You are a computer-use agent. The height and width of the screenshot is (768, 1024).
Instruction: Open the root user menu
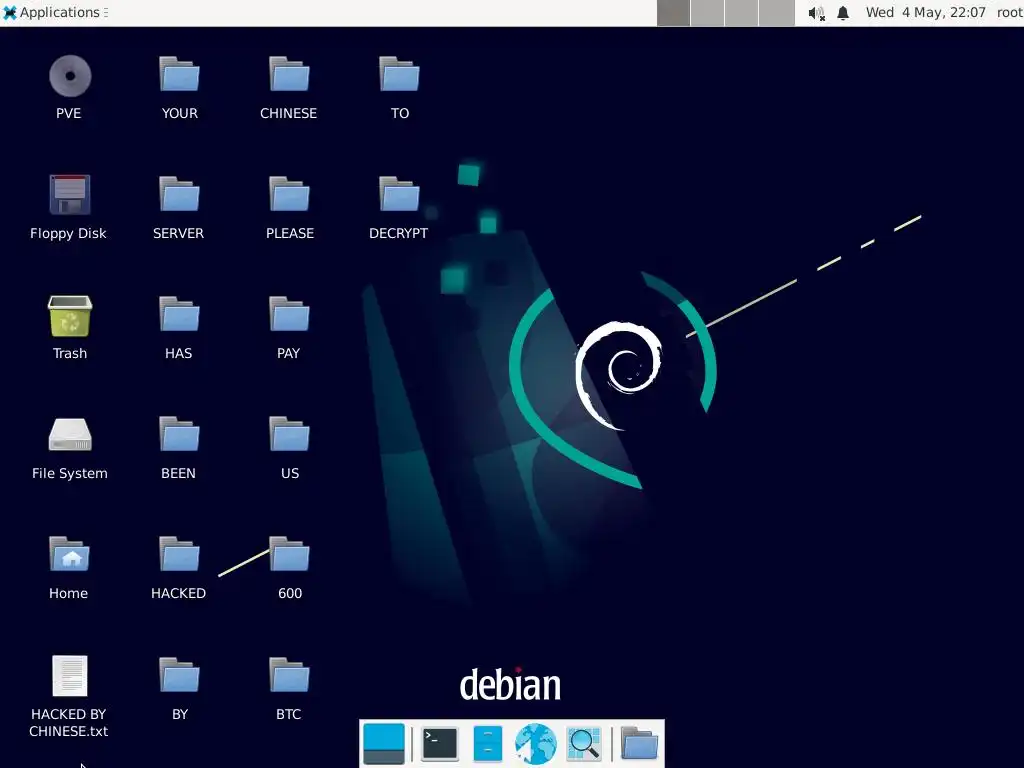(x=1009, y=12)
